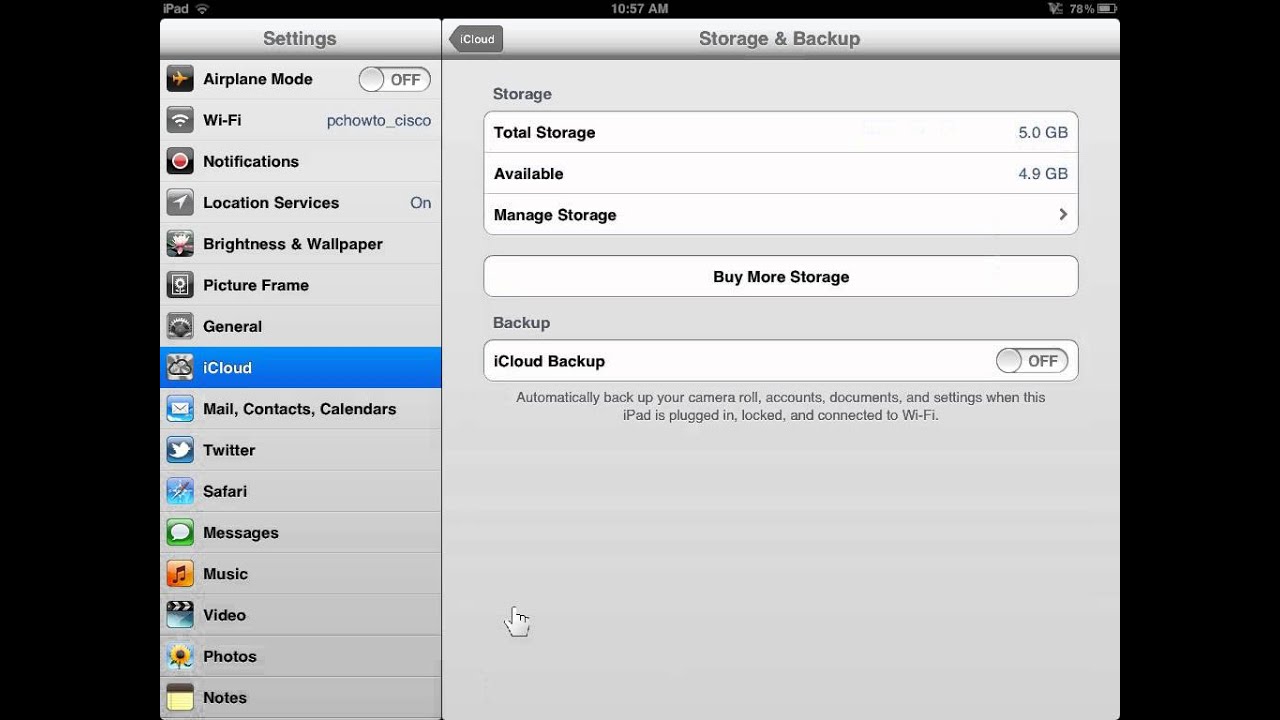Tap the Storage & Backup title
Viewport: 1280px width, 720px height.
779,39
